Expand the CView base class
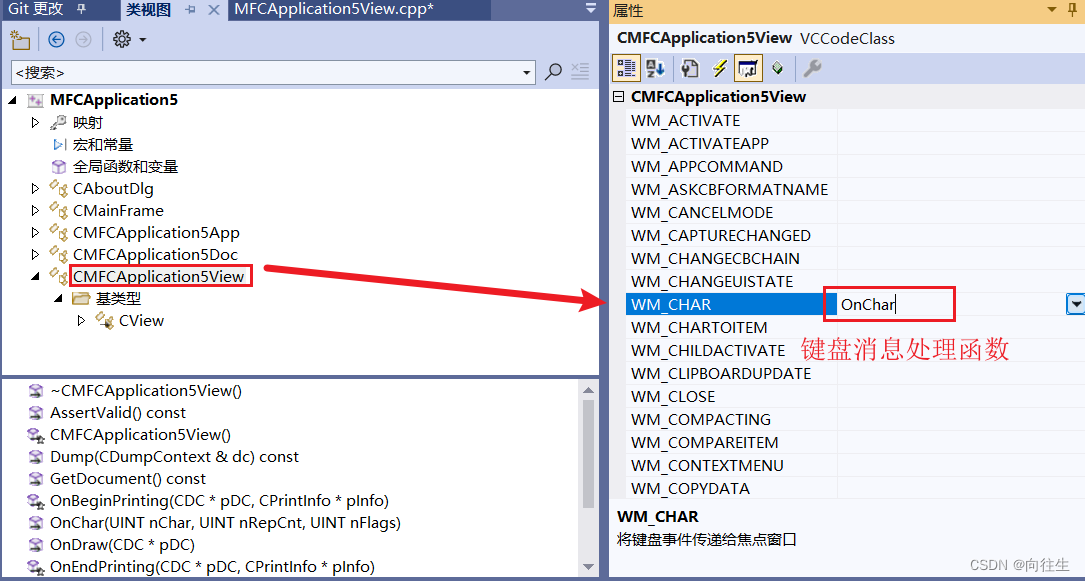1085x581 pixels. click(82, 320)
